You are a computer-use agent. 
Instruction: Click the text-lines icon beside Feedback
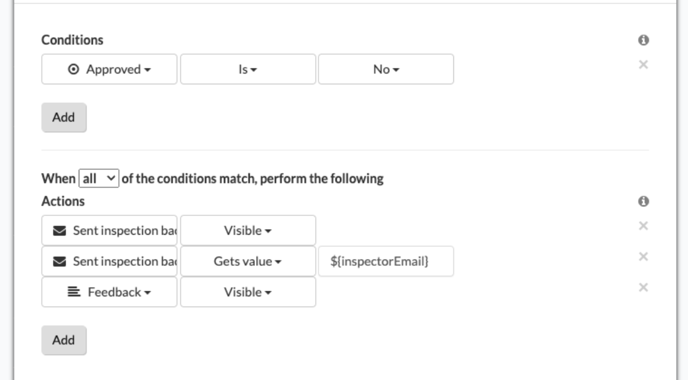click(74, 292)
